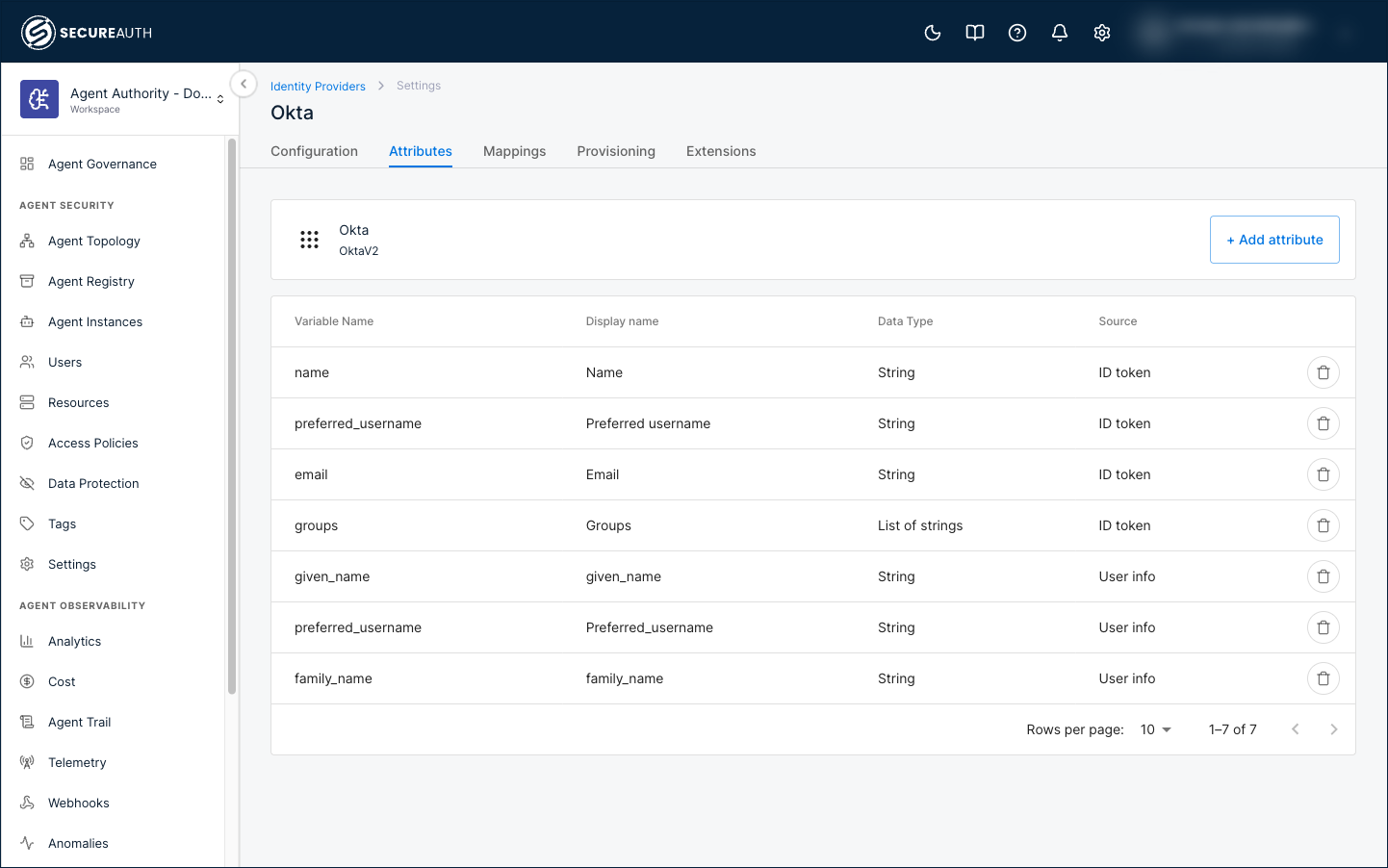The height and width of the screenshot is (868, 1388).
Task: Click the OktaV2 label
Action: (358, 251)
